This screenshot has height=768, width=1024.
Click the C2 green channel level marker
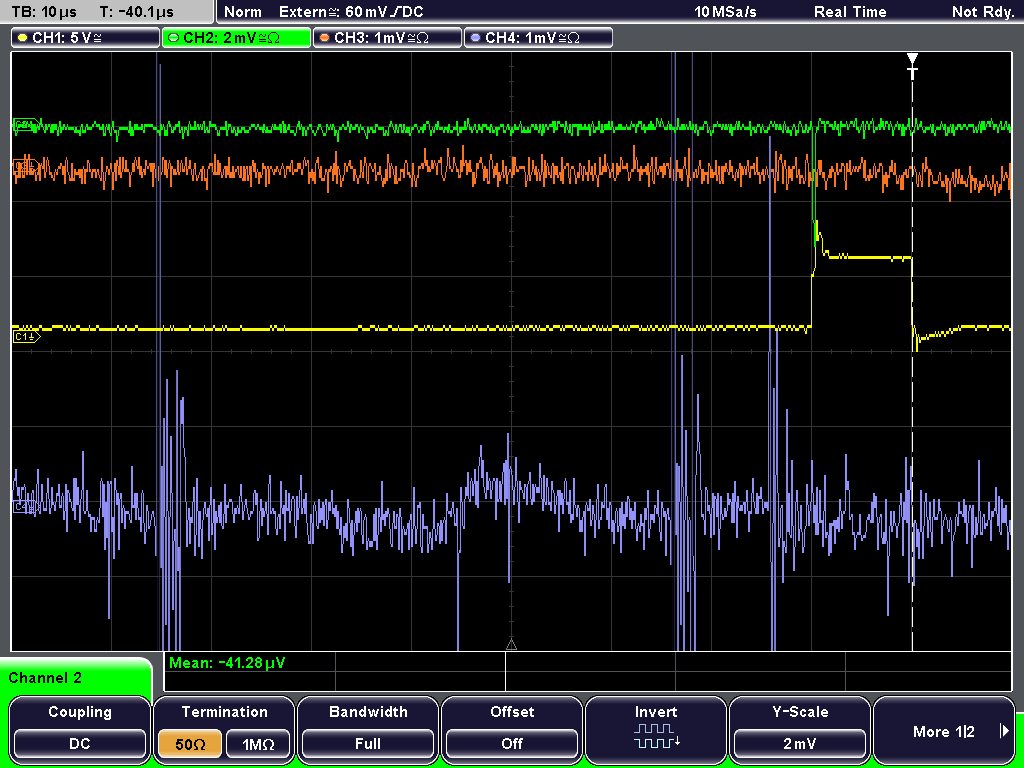coord(25,125)
